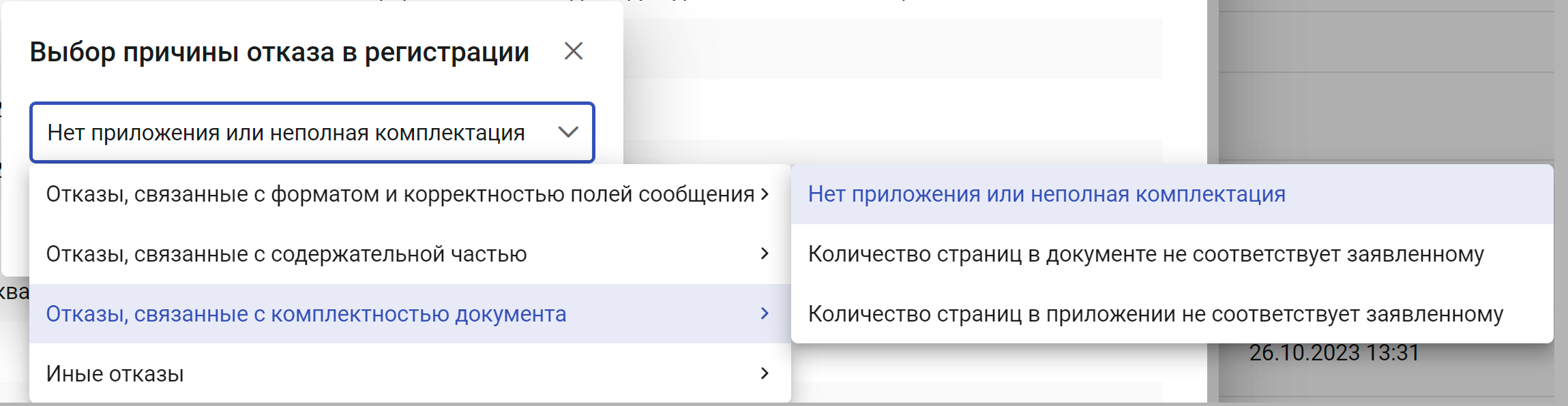Click the empty dialog area below the title
Viewport: 1568px width, 406px height.
click(312, 85)
